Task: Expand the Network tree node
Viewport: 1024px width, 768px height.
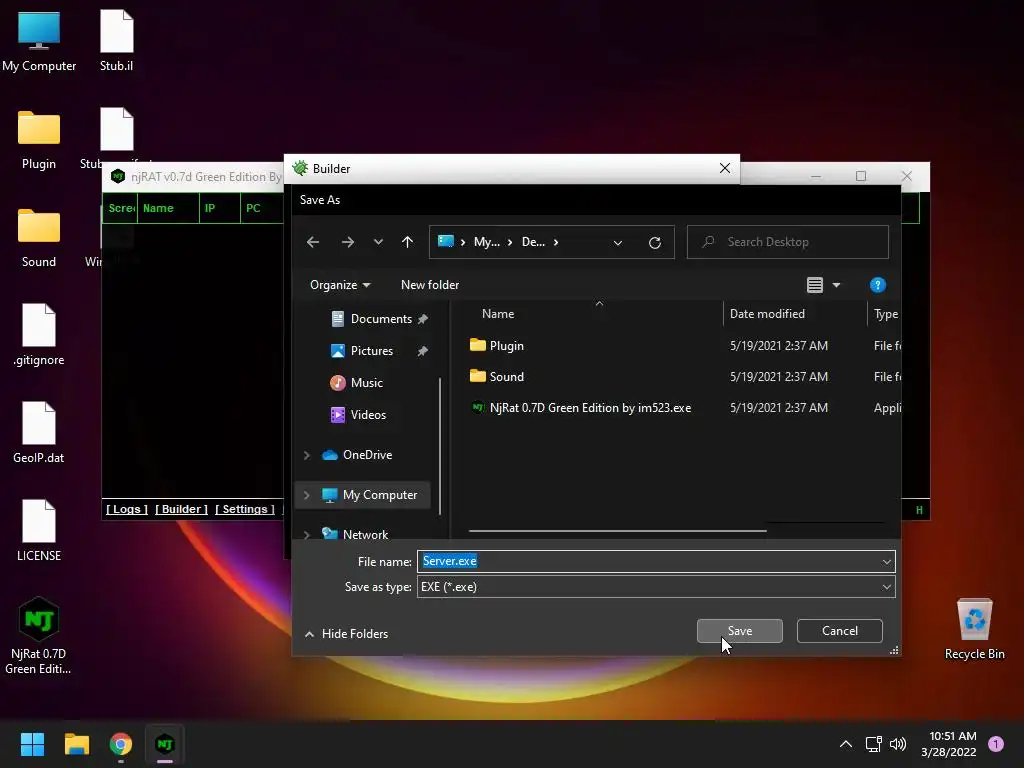Action: pyautogui.click(x=306, y=535)
